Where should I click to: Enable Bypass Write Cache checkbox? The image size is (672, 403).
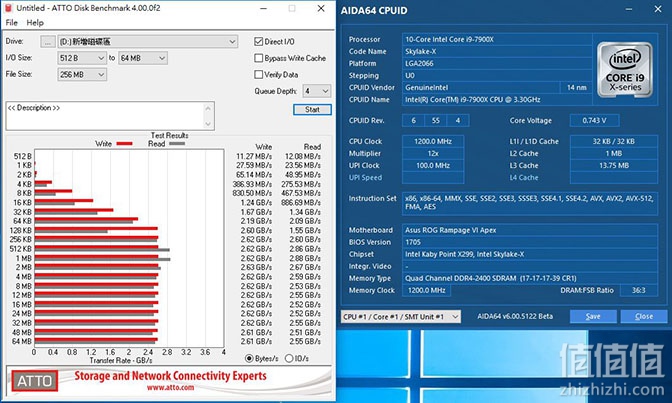click(258, 58)
